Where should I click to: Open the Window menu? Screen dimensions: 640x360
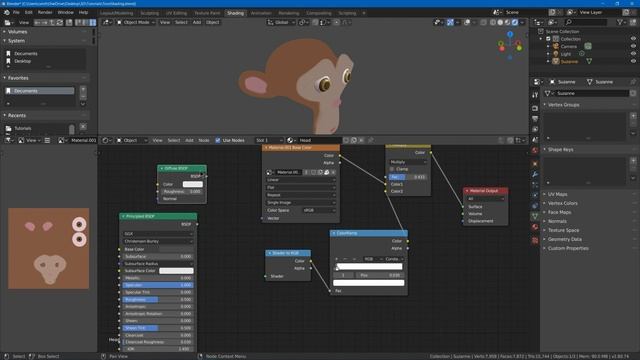[65, 13]
